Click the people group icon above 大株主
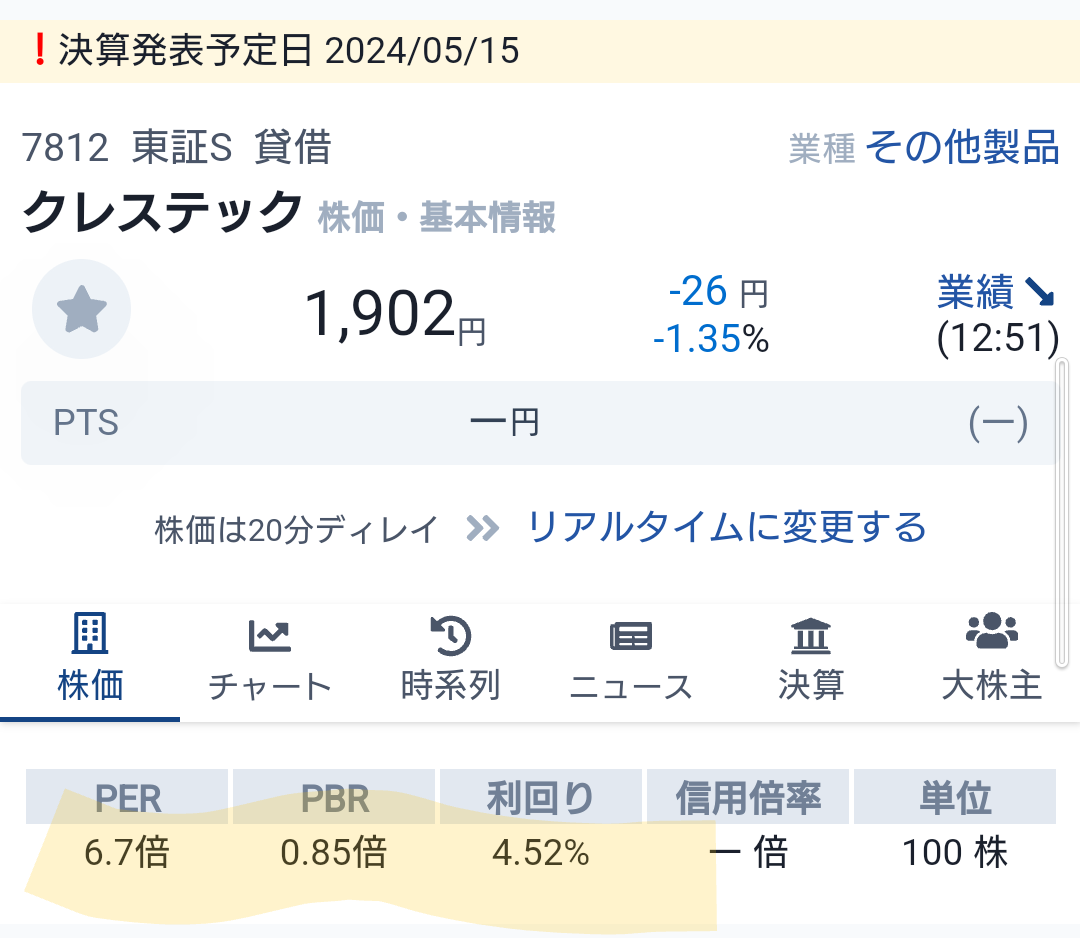This screenshot has width=1080, height=938. 992,630
